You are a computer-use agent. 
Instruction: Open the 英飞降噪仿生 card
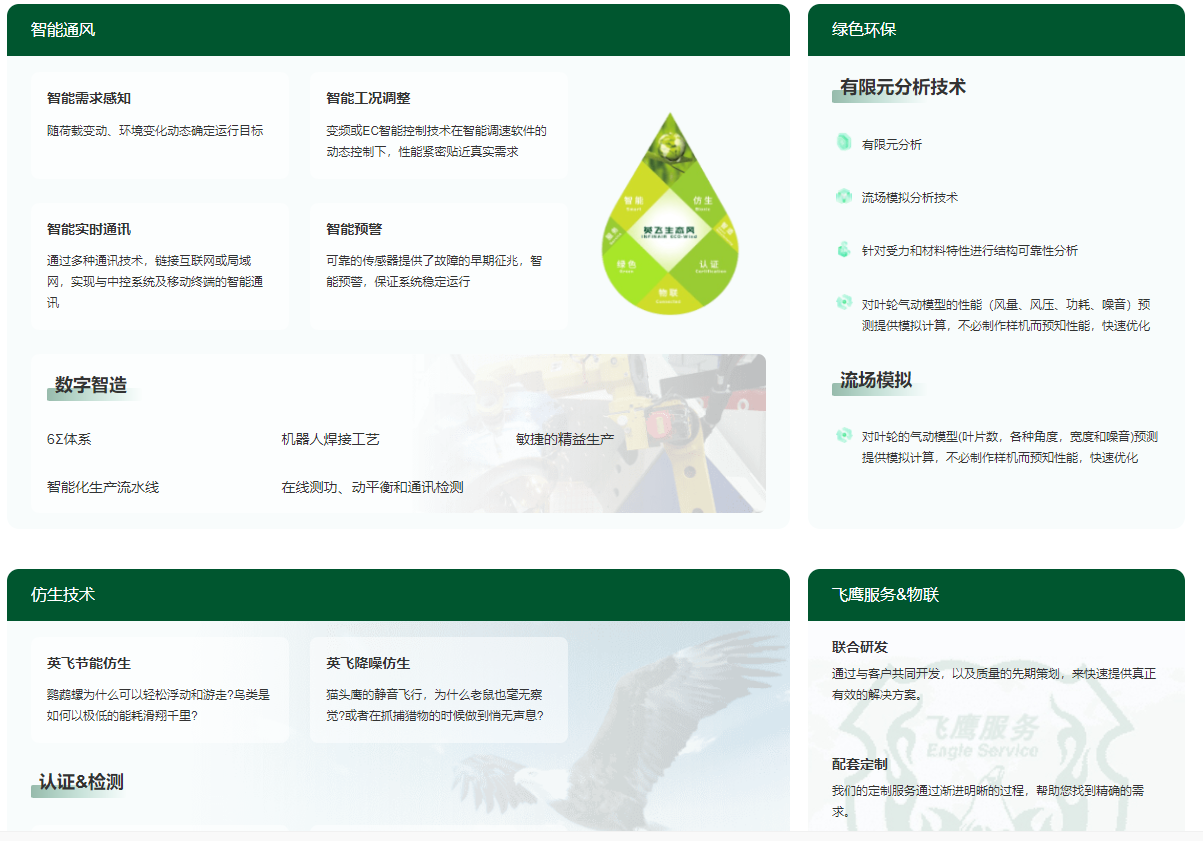click(x=438, y=689)
